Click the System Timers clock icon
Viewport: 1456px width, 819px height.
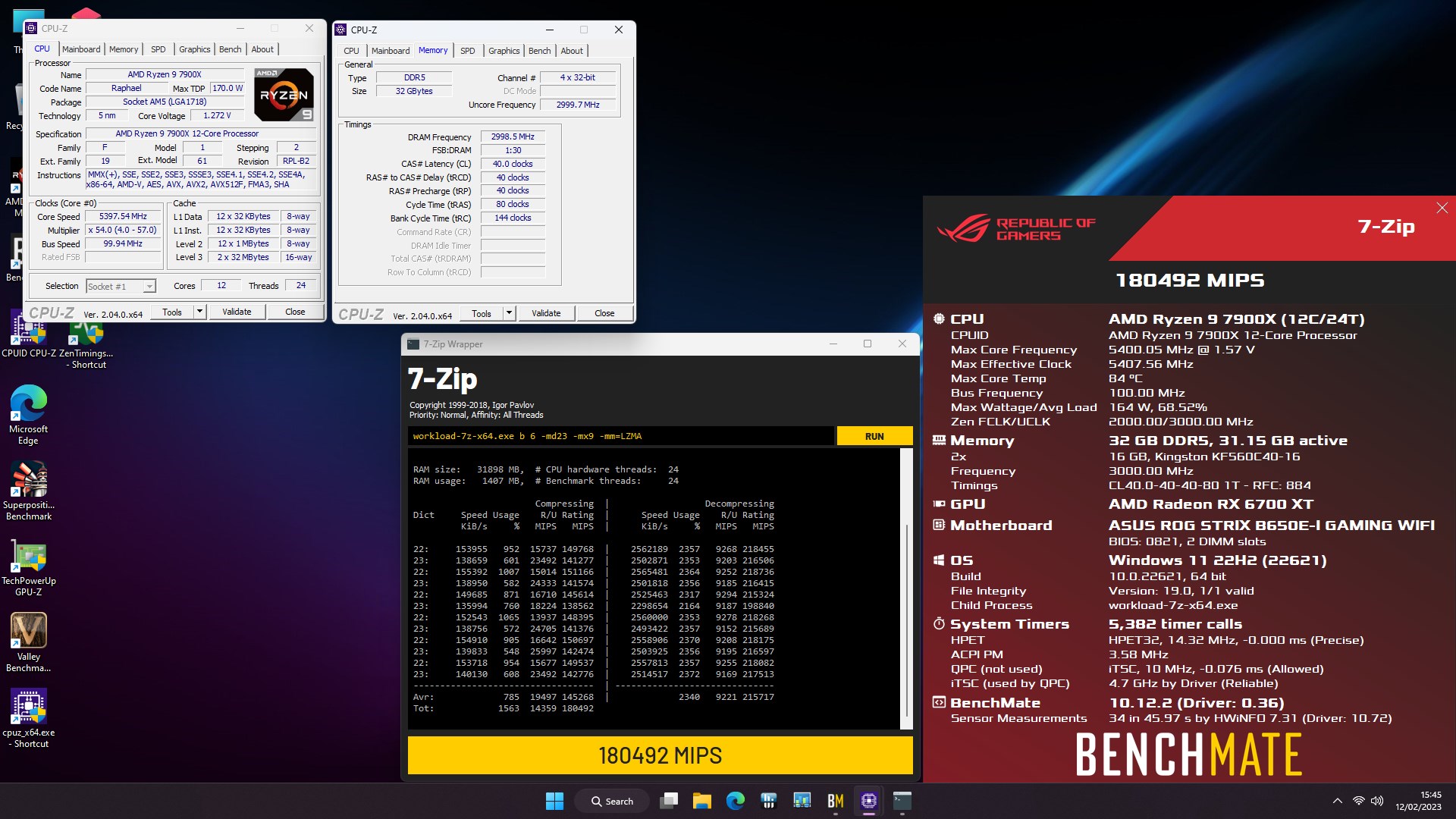tap(939, 623)
